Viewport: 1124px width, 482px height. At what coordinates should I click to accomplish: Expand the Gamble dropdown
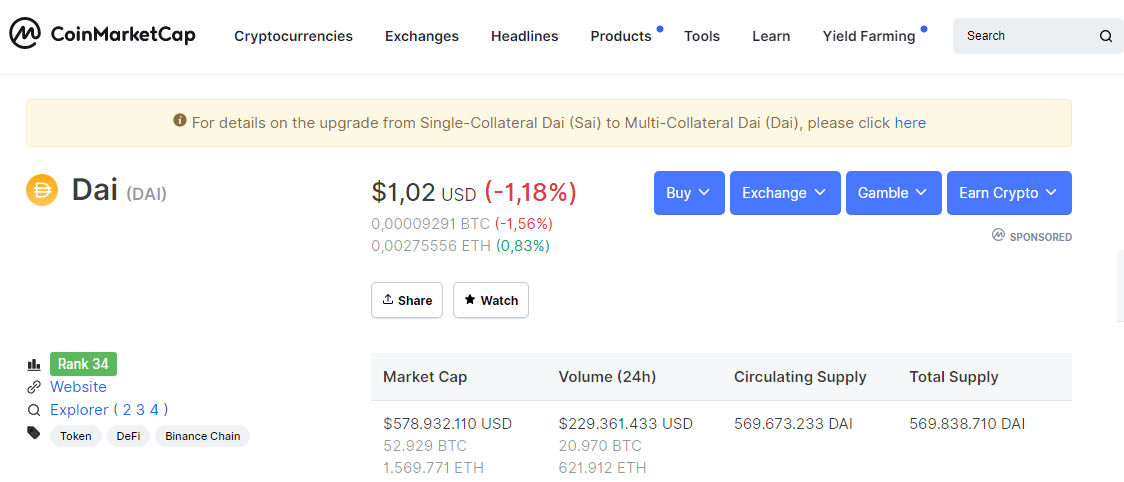click(x=893, y=193)
